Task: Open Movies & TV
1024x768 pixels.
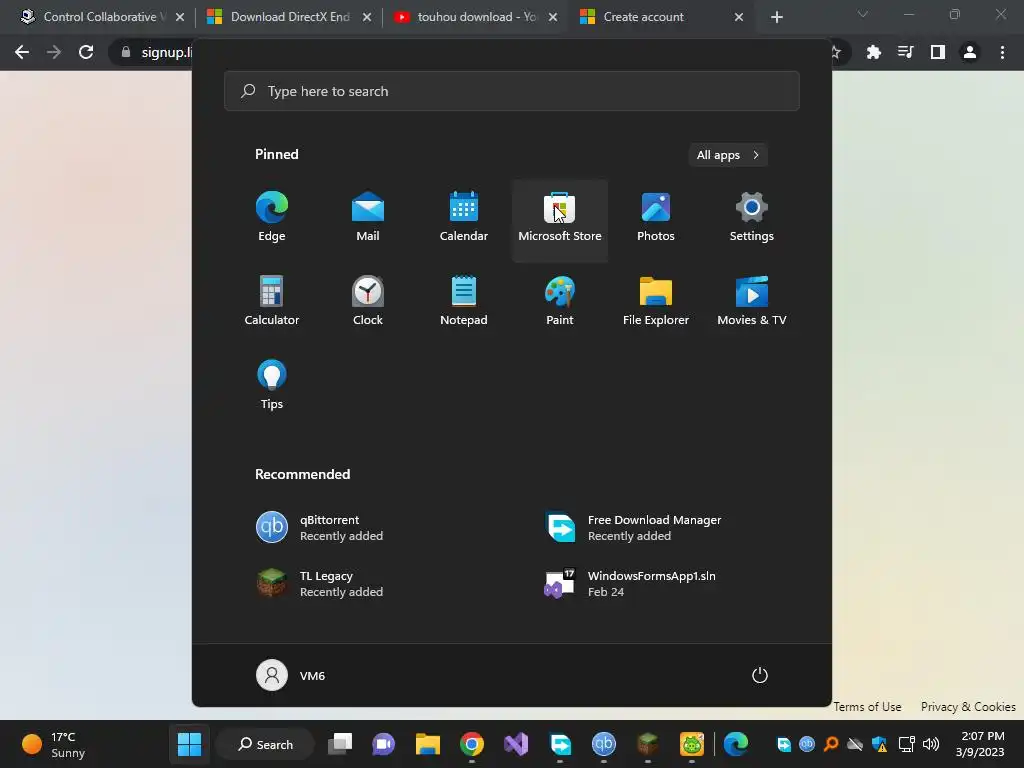Action: 752,302
